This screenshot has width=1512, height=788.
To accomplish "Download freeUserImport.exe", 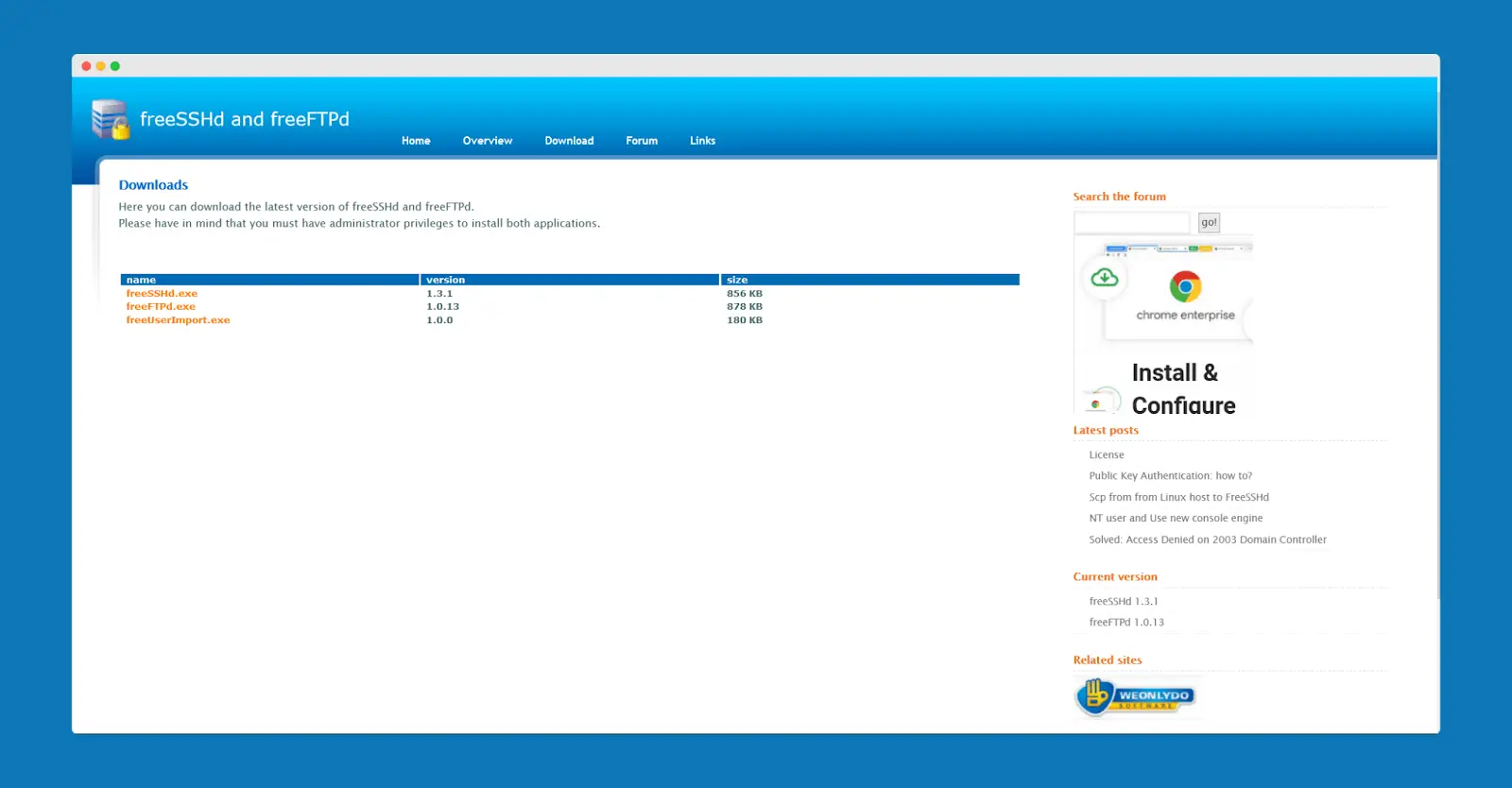I will tap(178, 320).
